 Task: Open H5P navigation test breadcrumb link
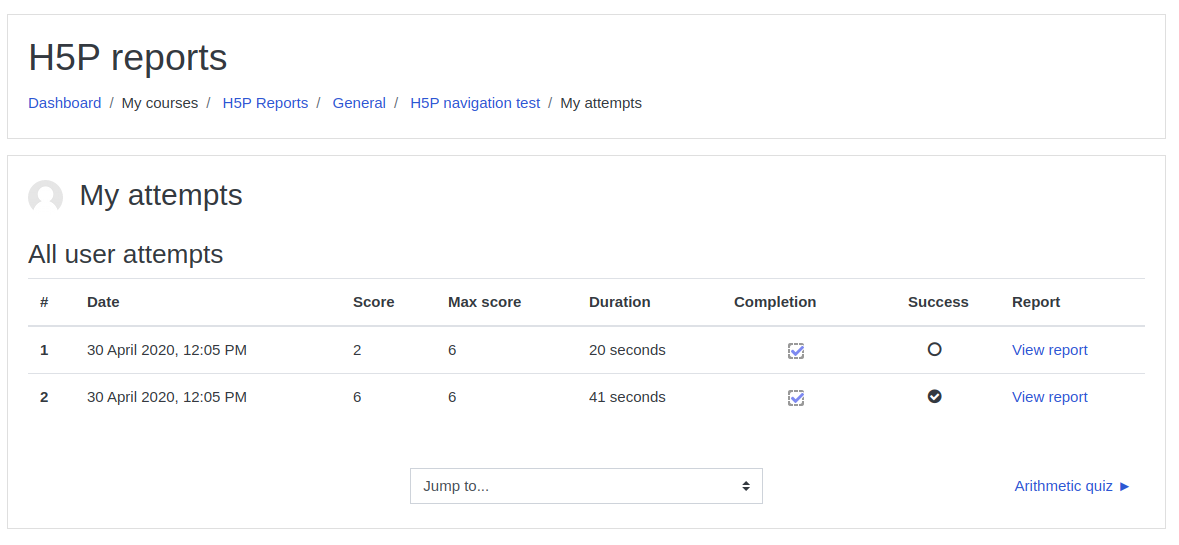[474, 103]
